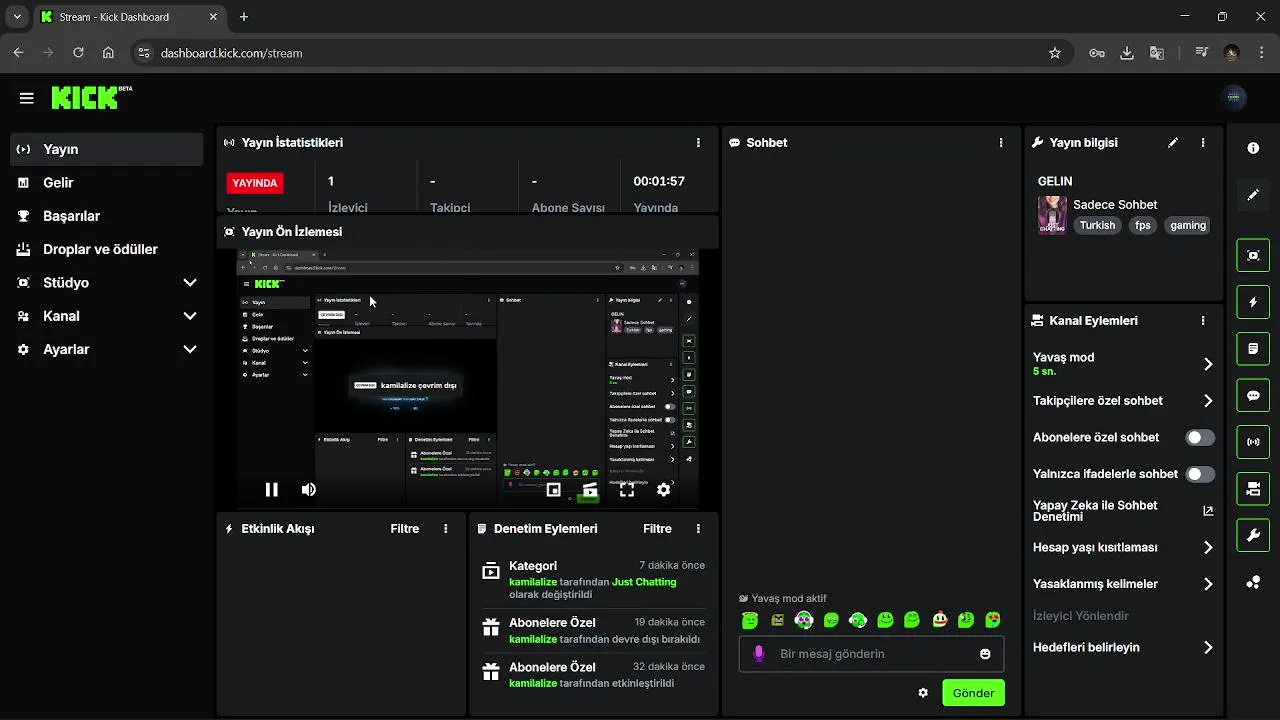Screen dimensions: 1280x720
Task: Toggle moderation actions note widget icon
Action: 1253,349
